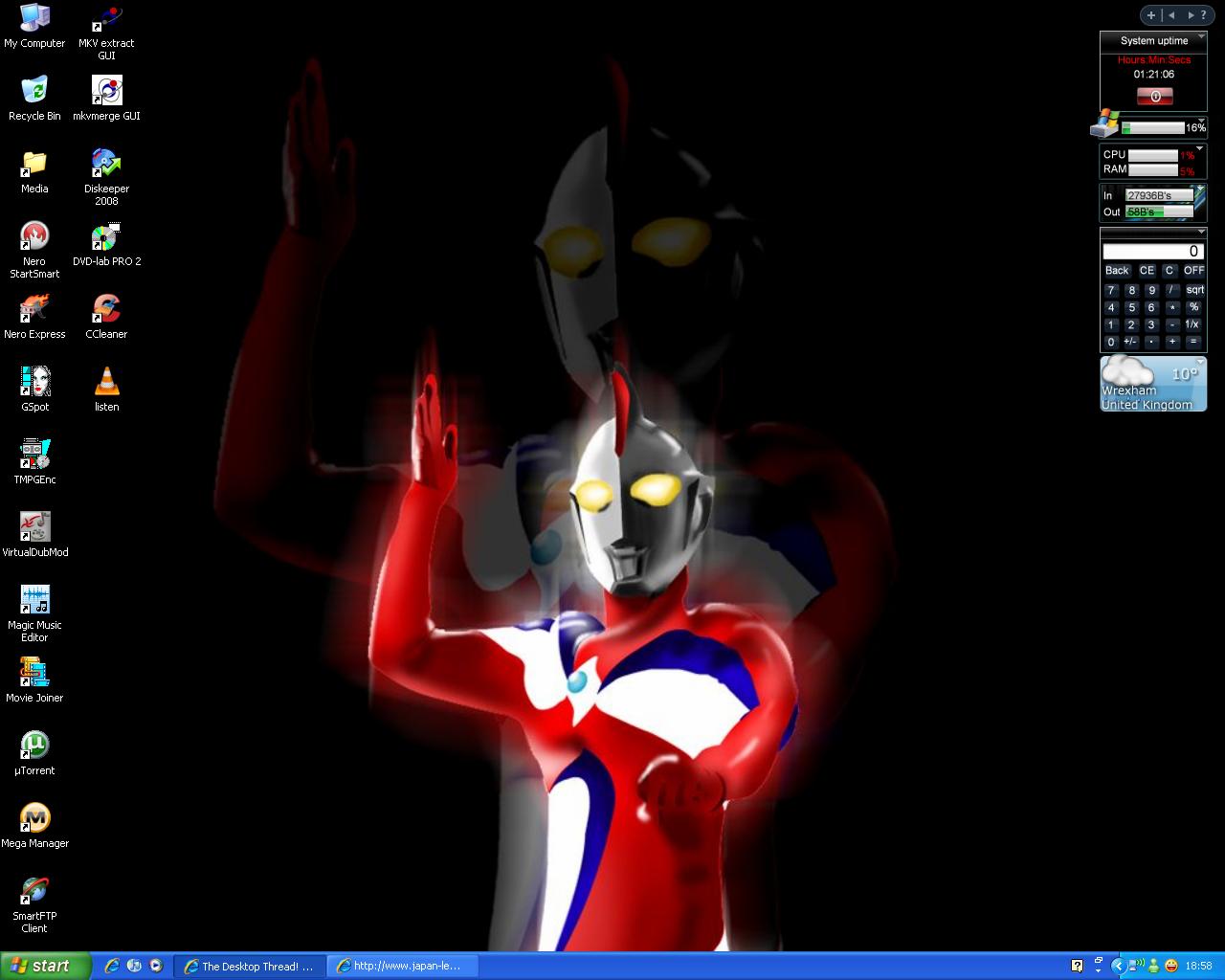Click calculator CE button
Image resolution: width=1225 pixels, height=980 pixels.
[1147, 271]
